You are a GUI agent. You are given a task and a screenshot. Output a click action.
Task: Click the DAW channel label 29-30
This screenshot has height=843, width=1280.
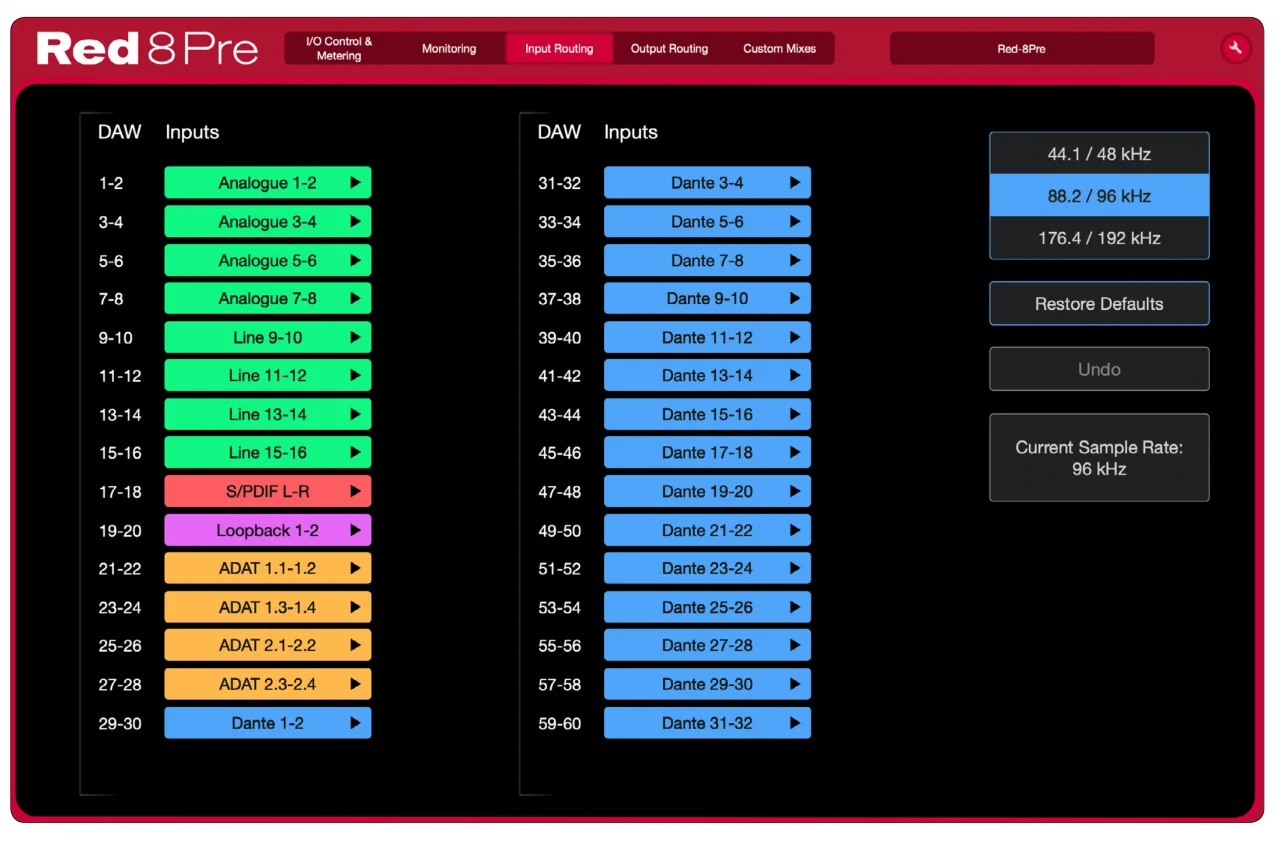[120, 723]
